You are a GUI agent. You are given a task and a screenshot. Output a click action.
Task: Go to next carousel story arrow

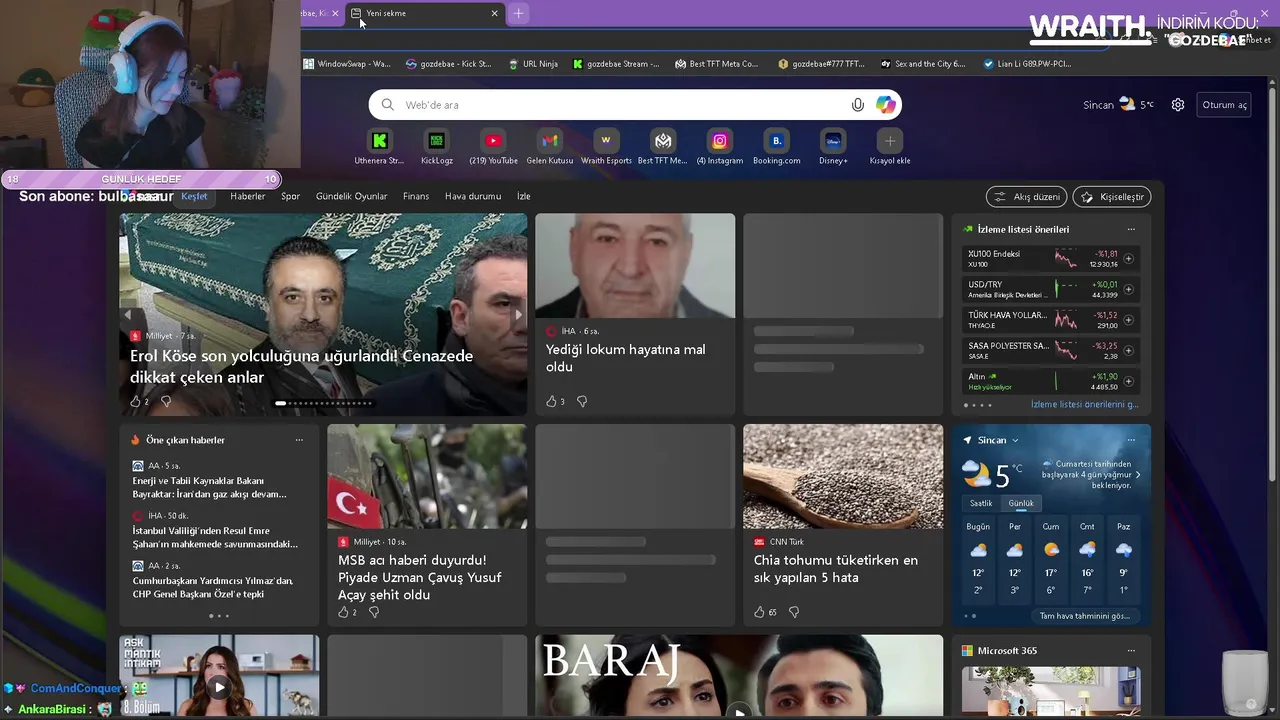tap(518, 315)
